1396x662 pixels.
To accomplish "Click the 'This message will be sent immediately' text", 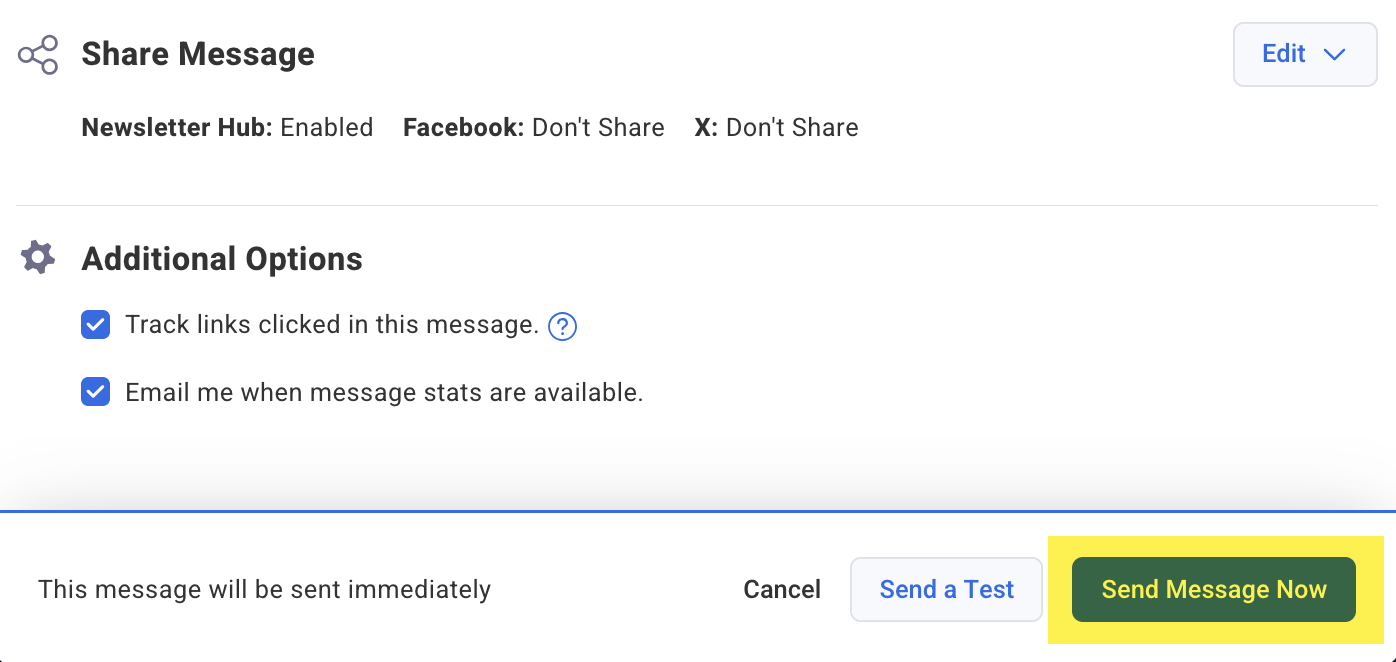I will tap(264, 589).
